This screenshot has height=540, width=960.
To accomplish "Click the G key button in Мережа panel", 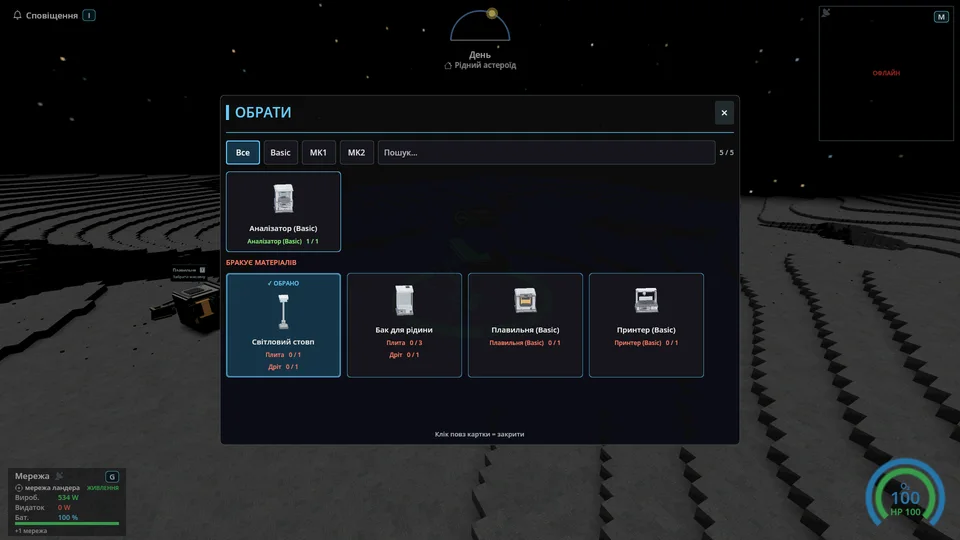I will (x=111, y=476).
